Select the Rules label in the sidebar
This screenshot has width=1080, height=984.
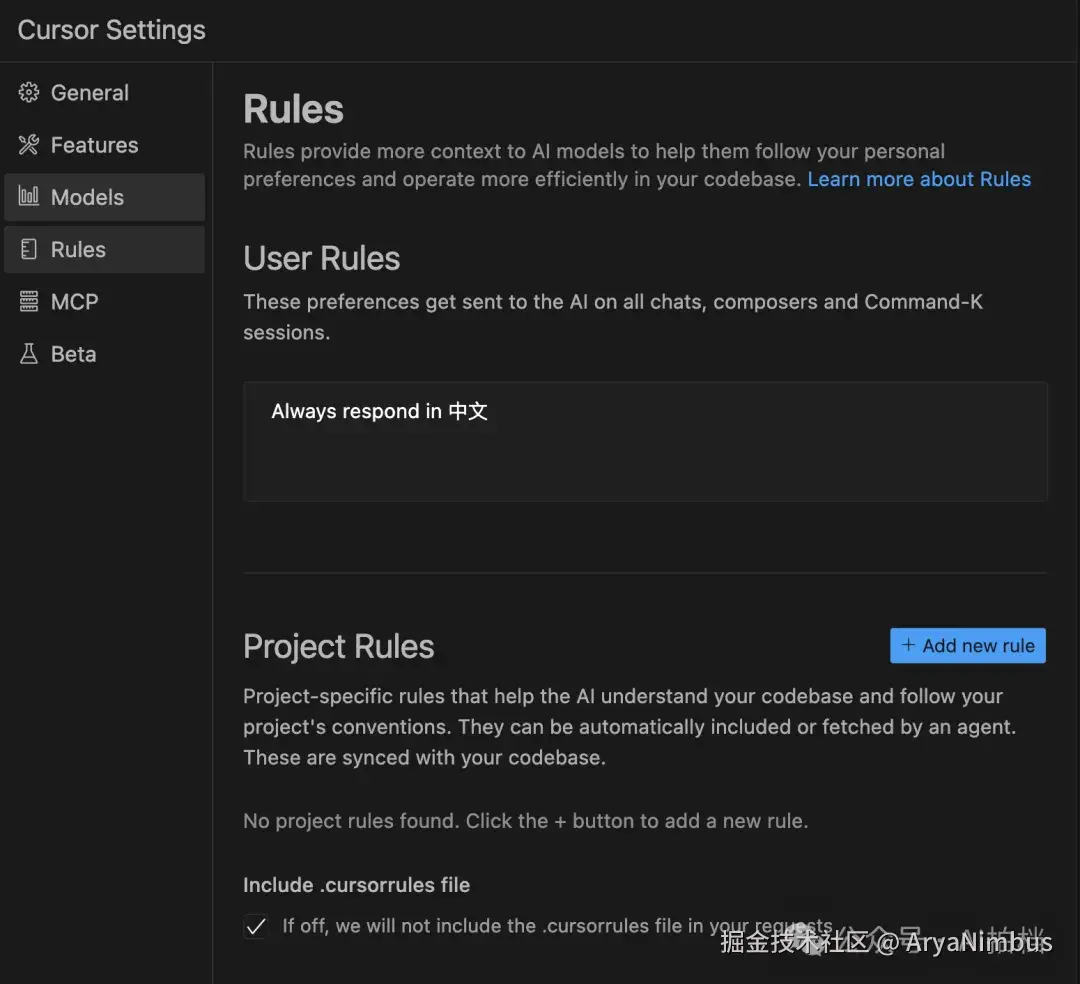78,249
